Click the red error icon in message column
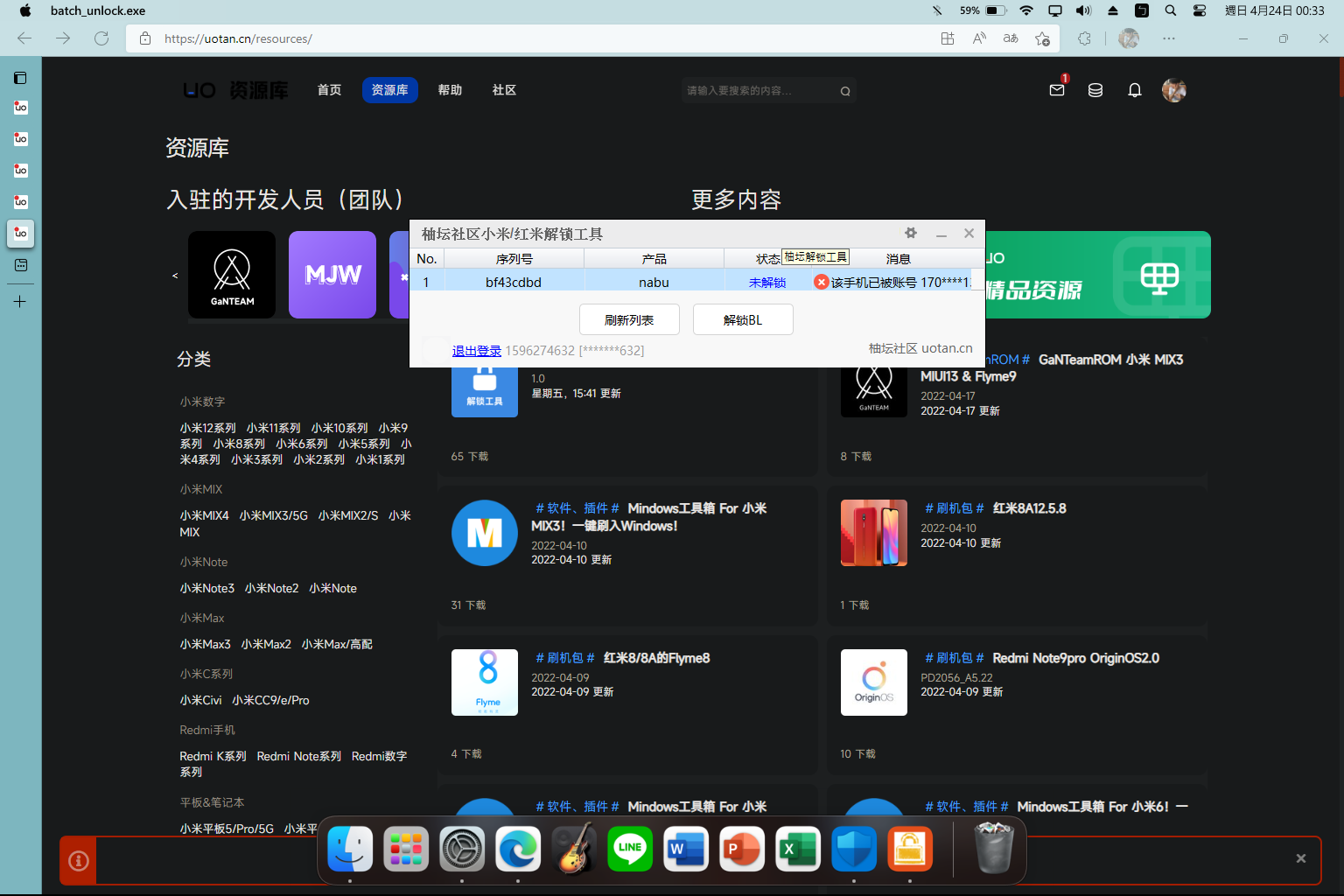 [x=821, y=282]
